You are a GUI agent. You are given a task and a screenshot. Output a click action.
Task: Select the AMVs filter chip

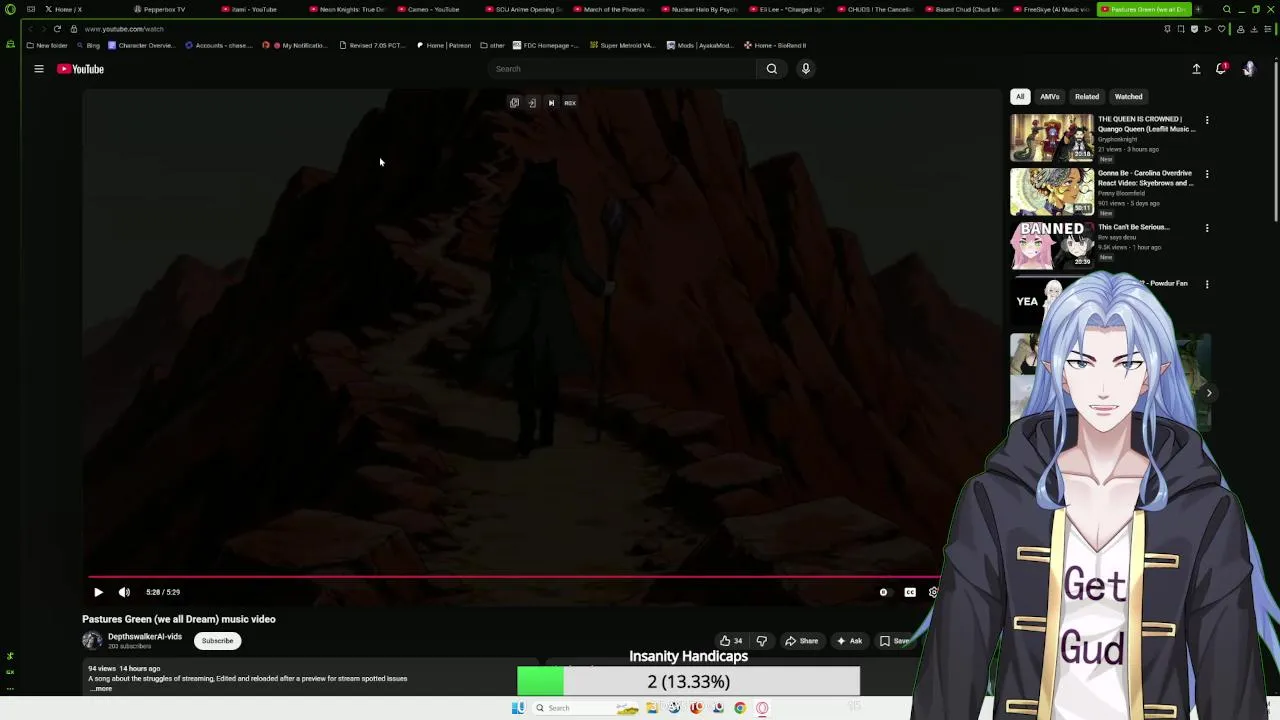coord(1049,97)
